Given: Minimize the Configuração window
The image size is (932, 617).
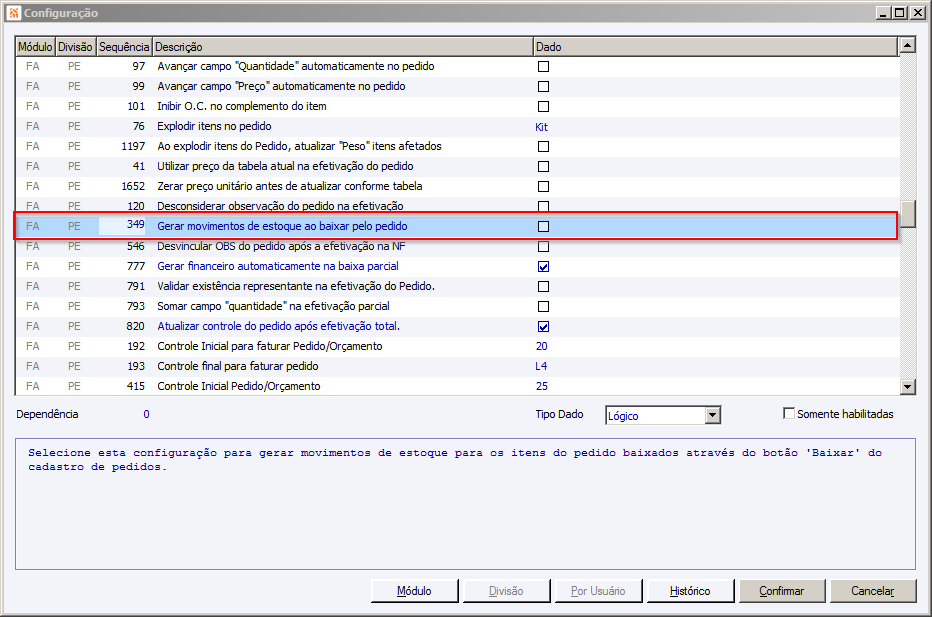Looking at the screenshot, I should point(883,12).
